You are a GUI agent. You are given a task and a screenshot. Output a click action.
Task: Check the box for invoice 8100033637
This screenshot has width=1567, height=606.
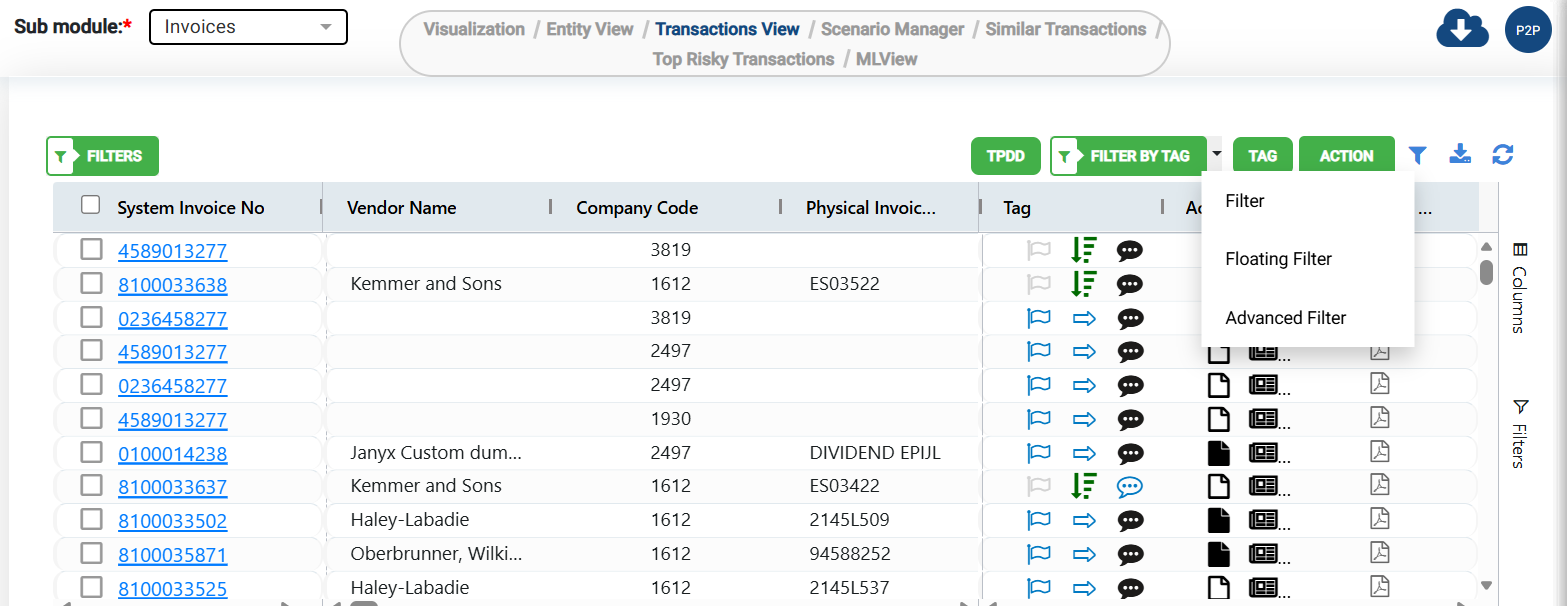pyautogui.click(x=91, y=485)
